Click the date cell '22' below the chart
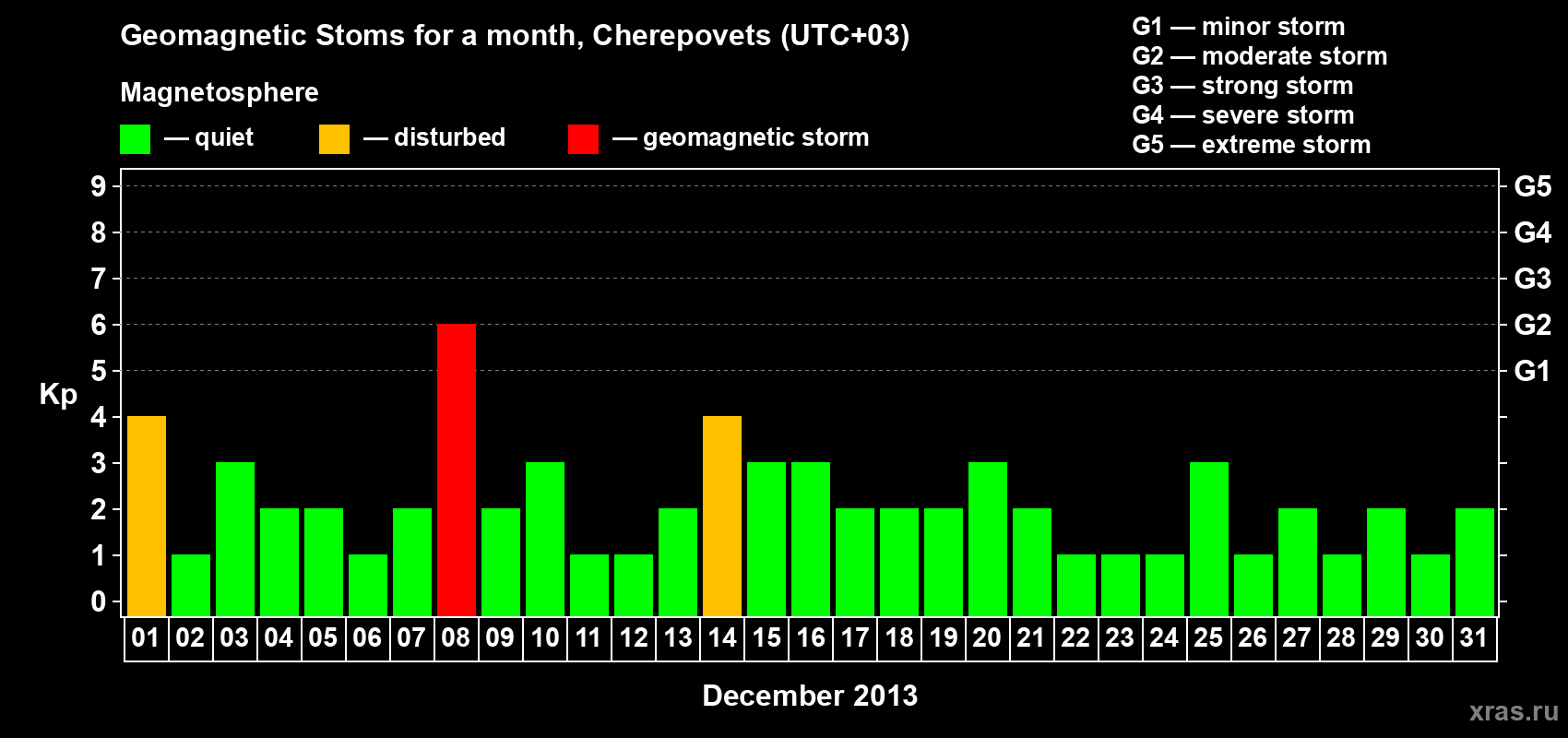Viewport: 1568px width, 738px height. click(1076, 638)
